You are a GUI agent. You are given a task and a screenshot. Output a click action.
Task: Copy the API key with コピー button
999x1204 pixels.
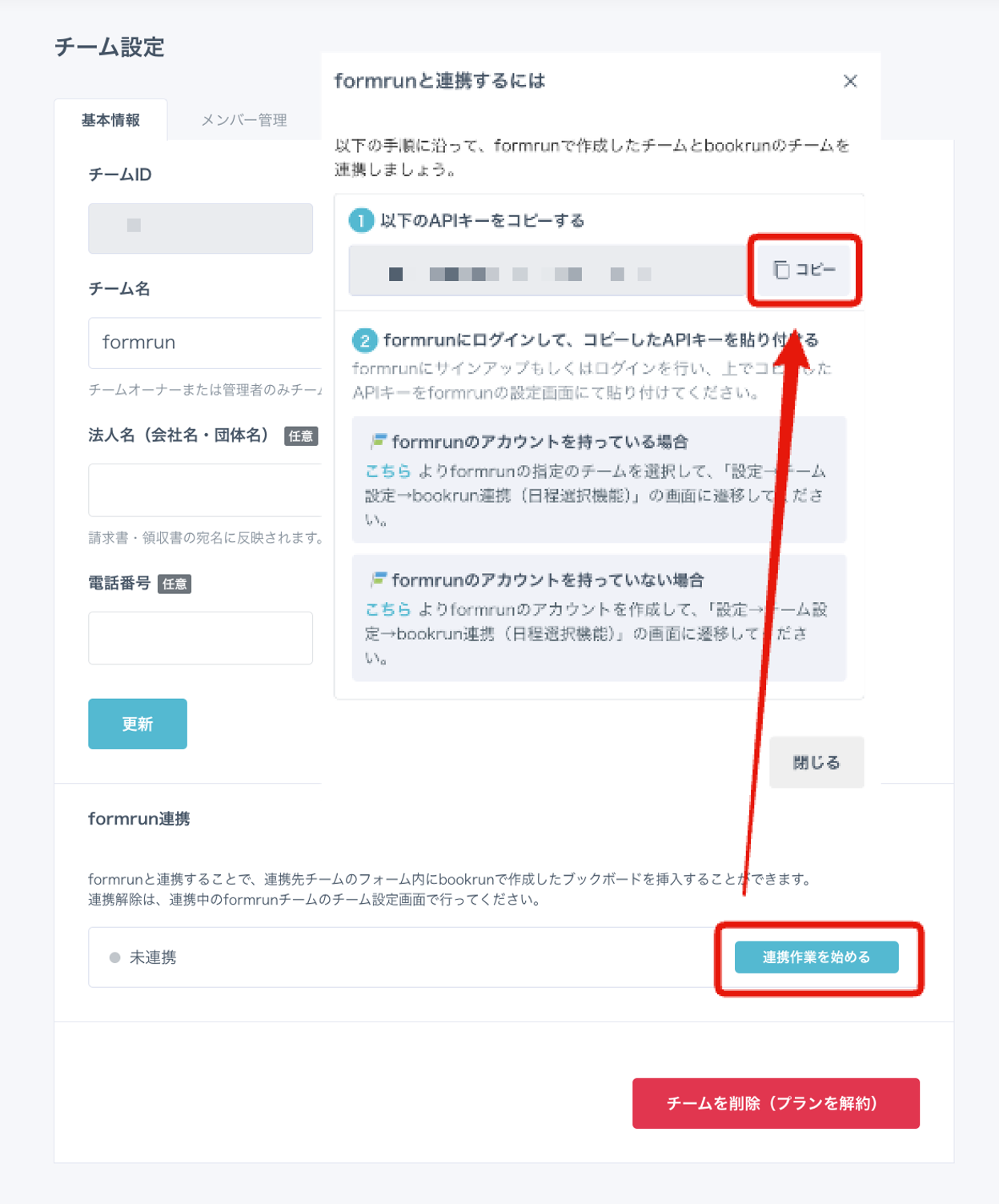pyautogui.click(x=804, y=270)
